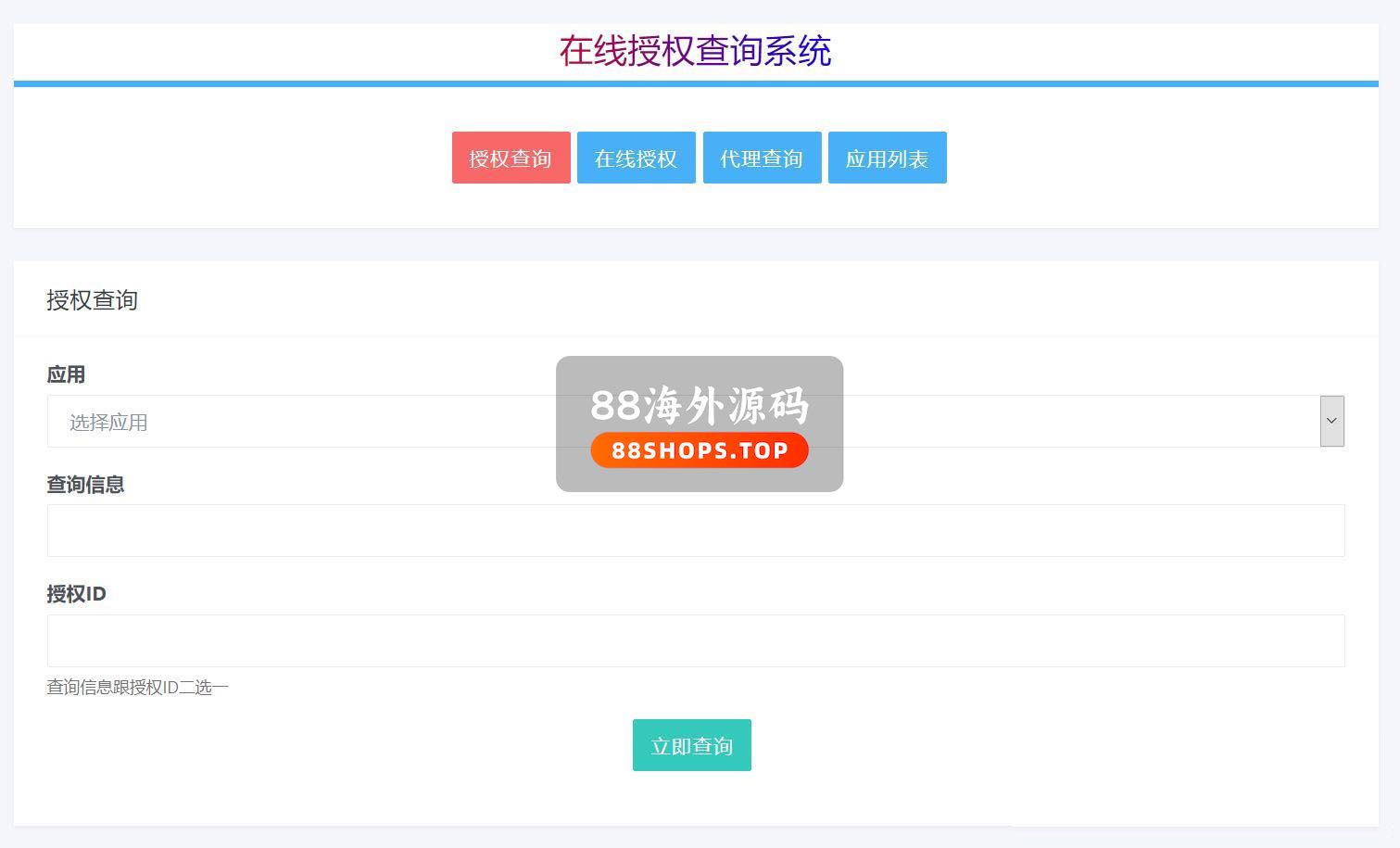
Task: Click the 查询信息 field label
Action: point(85,485)
